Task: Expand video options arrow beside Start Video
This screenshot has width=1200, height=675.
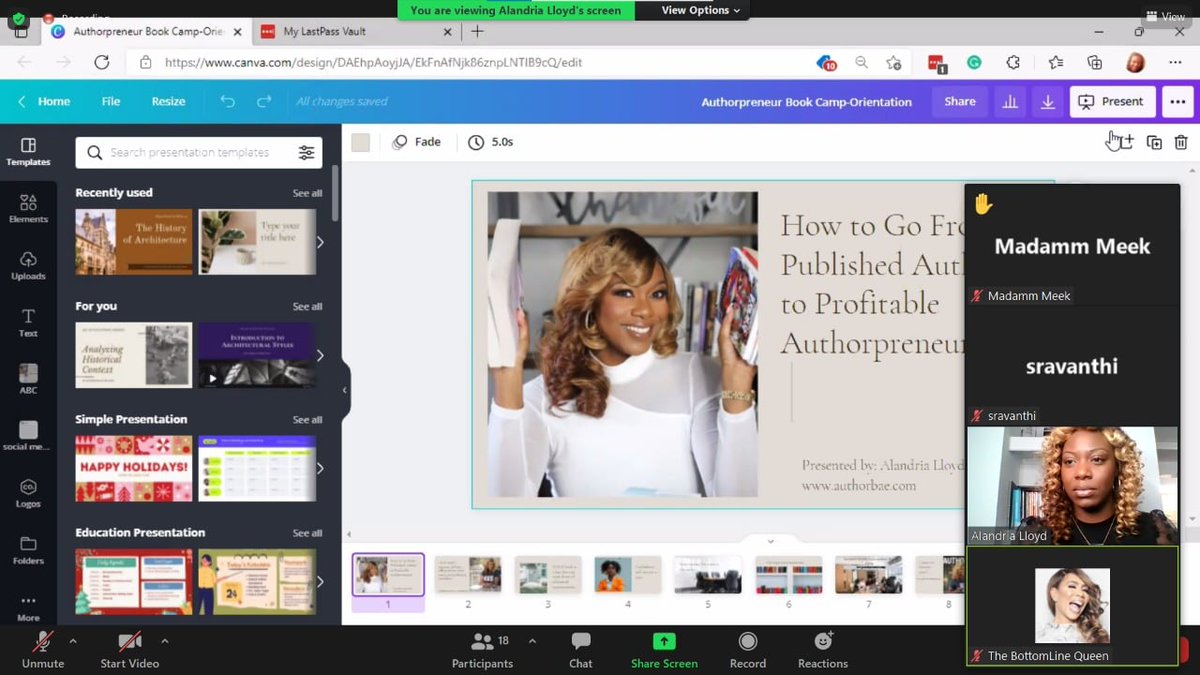Action: tap(165, 640)
